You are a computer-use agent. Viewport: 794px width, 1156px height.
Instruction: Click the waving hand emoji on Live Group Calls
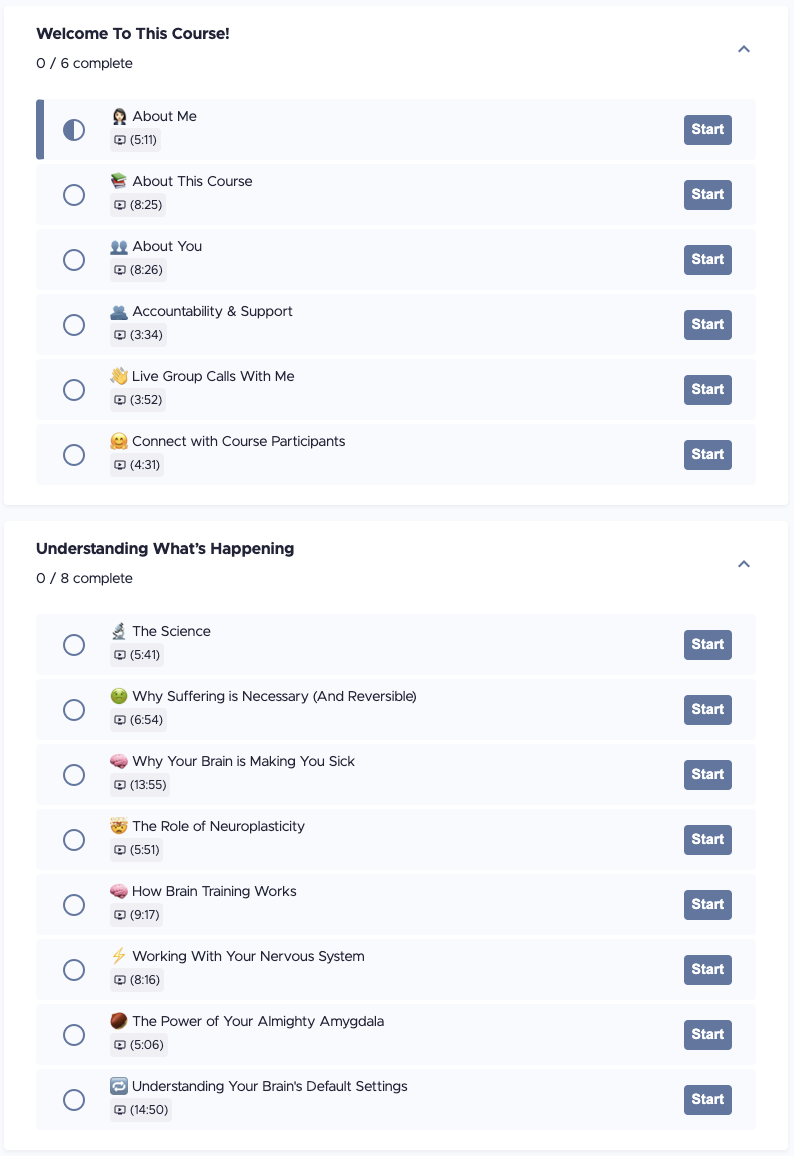[x=119, y=376]
